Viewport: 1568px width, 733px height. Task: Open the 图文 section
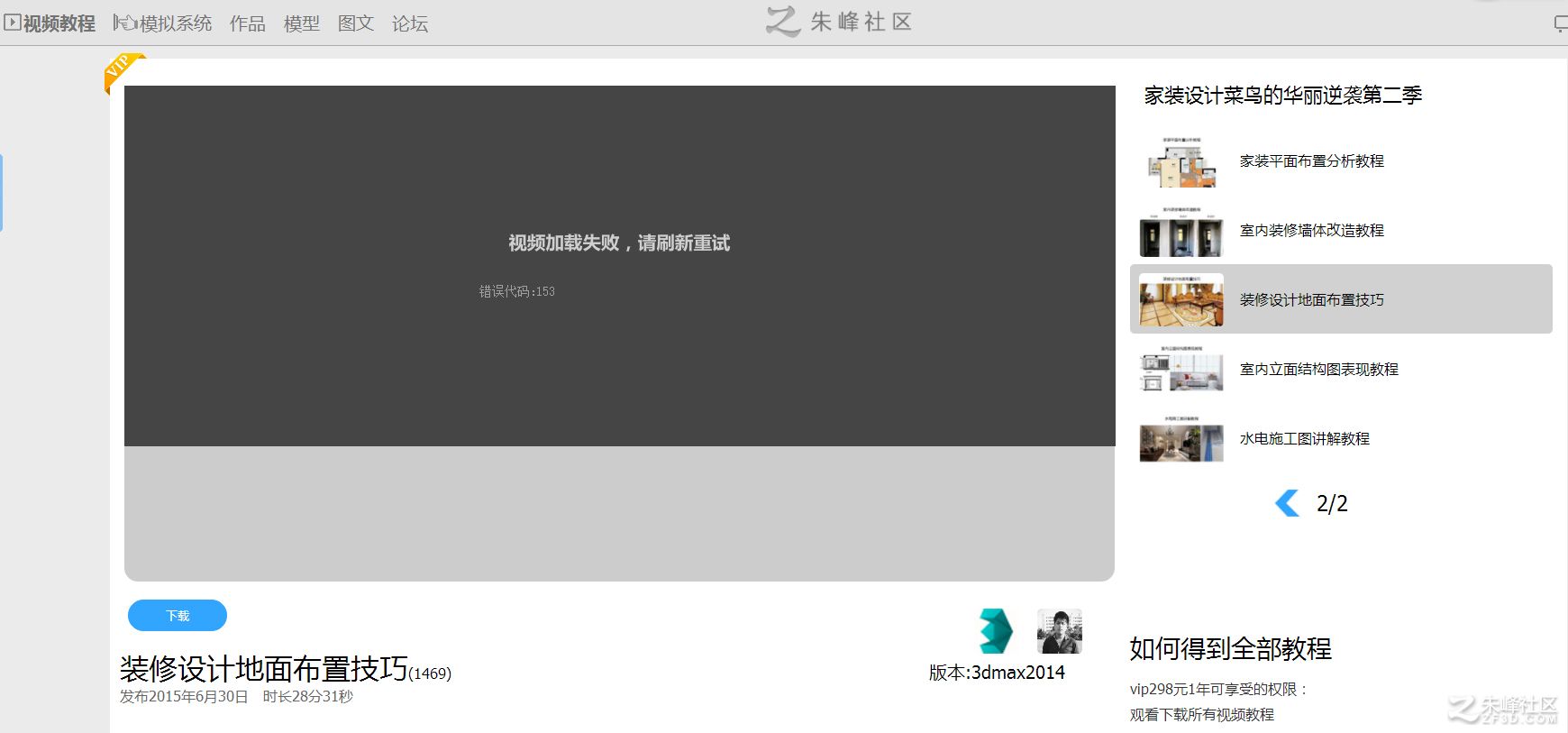coord(356,23)
